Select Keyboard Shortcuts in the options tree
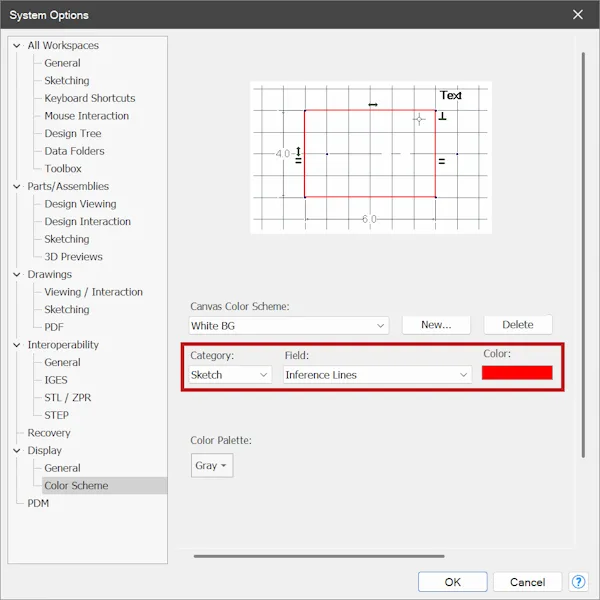Screen dimensions: 600x600 (x=90, y=98)
